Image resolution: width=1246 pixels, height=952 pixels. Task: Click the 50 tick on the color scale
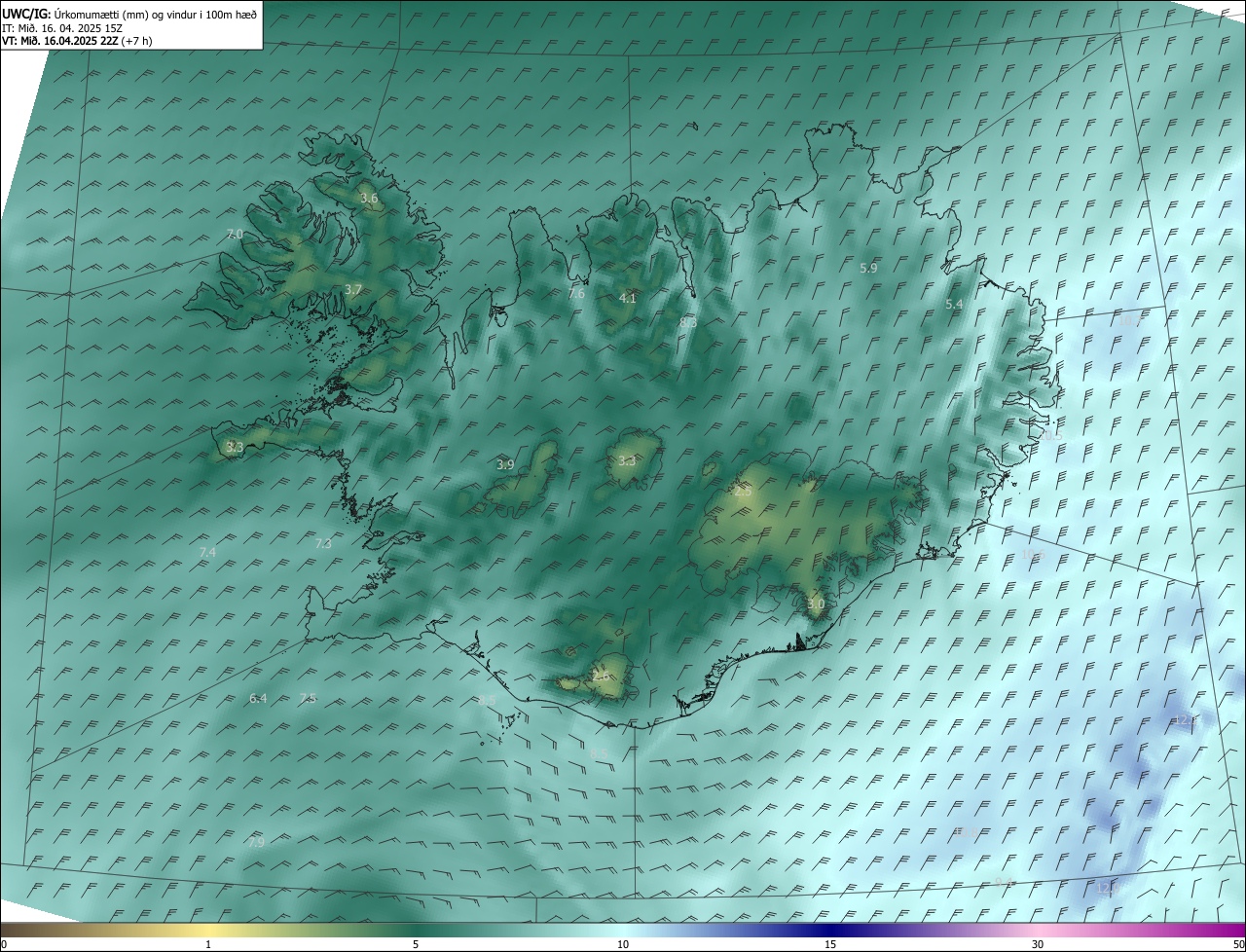[x=1239, y=945]
